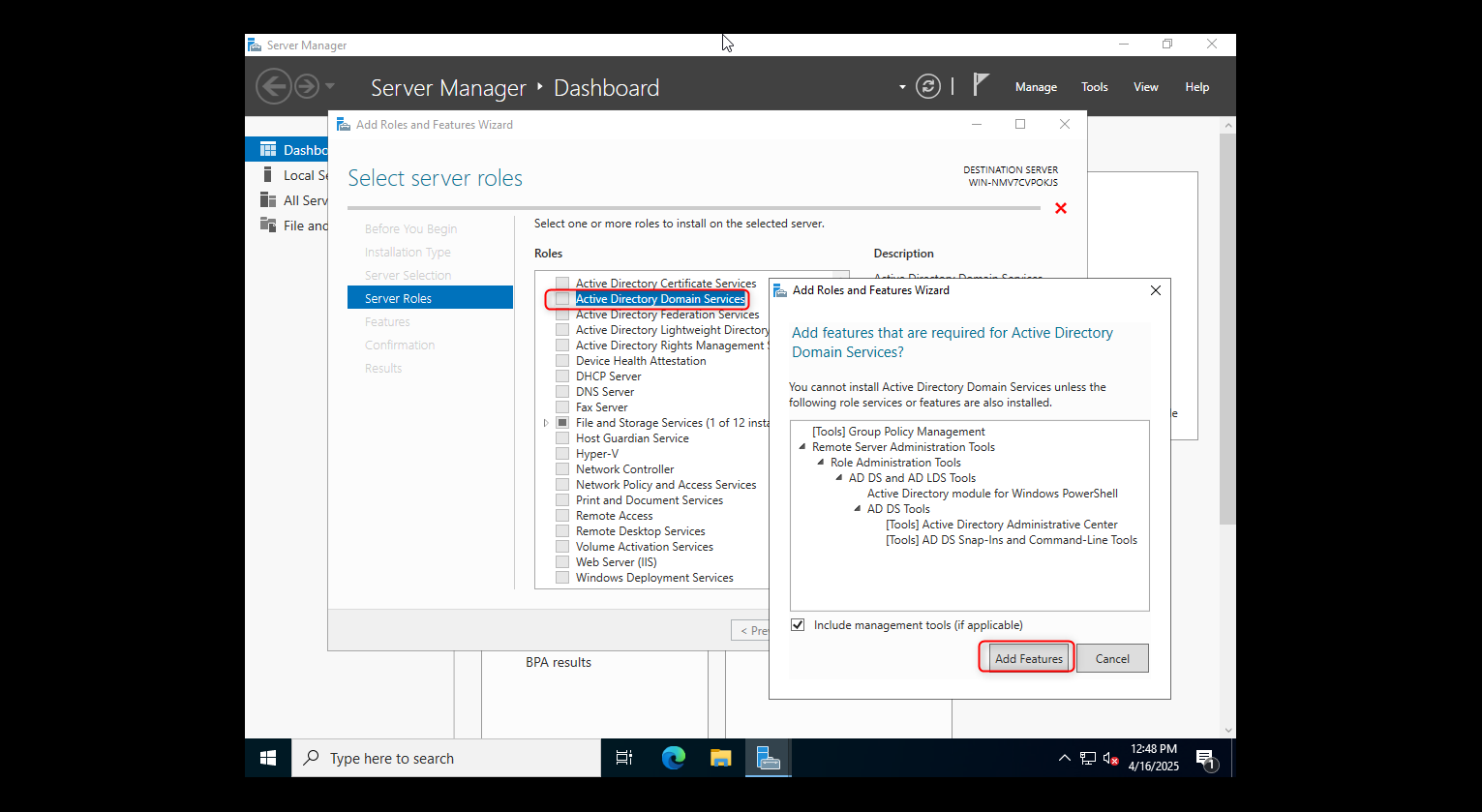The height and width of the screenshot is (812, 1482).
Task: Expand the File and Storage Services role
Action: [546, 423]
